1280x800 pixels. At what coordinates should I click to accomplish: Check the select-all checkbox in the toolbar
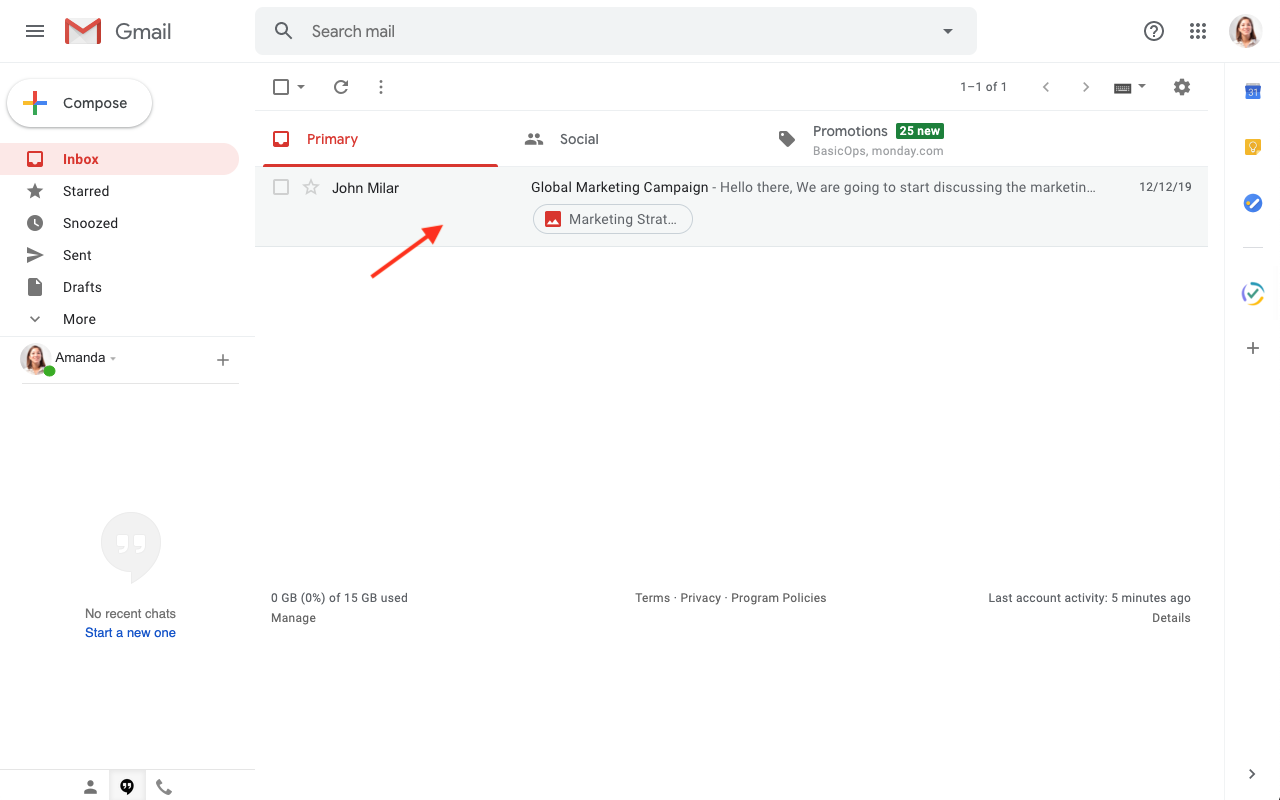point(281,87)
